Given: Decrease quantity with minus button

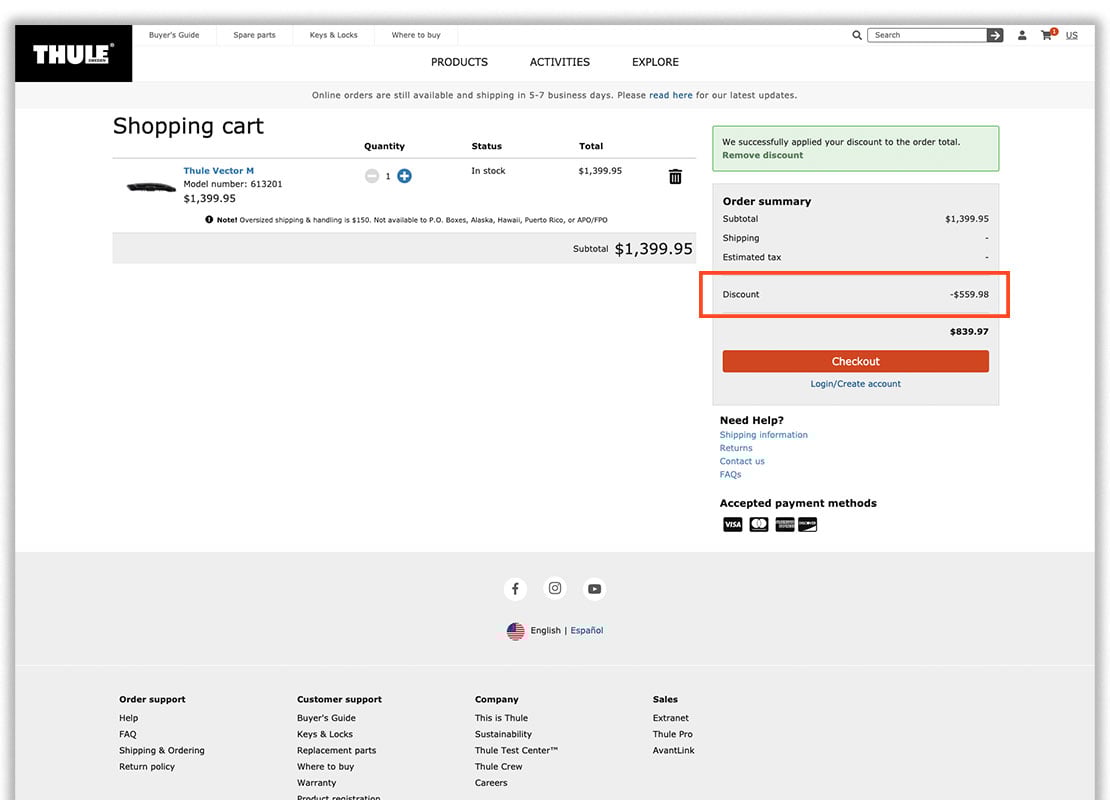Looking at the screenshot, I should pos(372,176).
